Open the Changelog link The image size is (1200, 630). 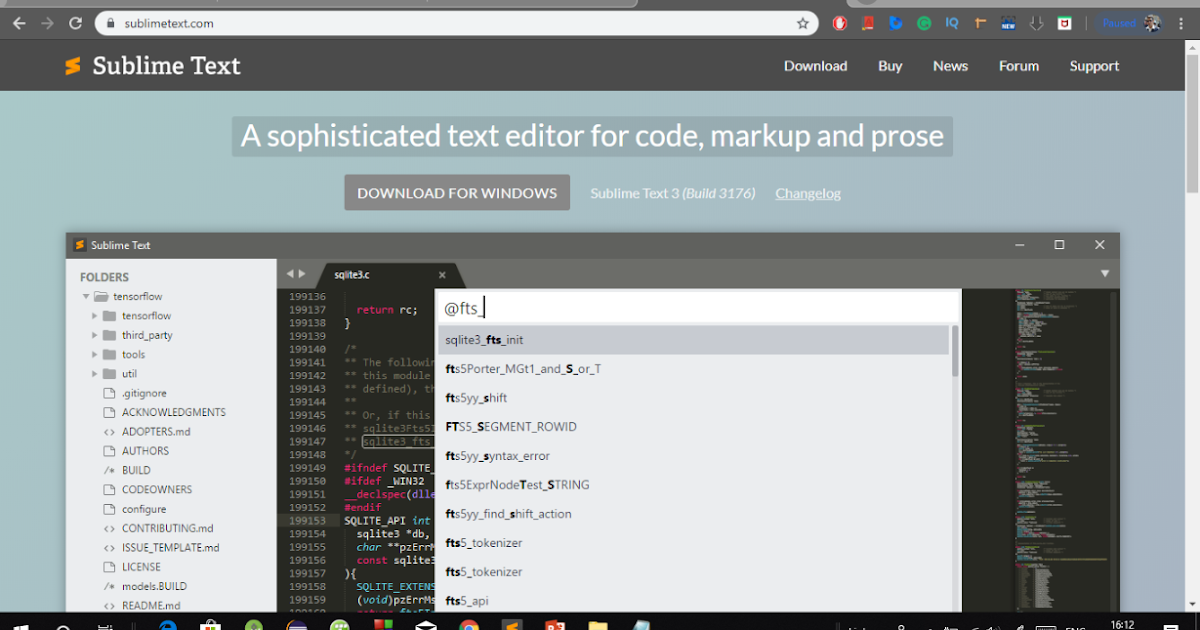(x=807, y=193)
